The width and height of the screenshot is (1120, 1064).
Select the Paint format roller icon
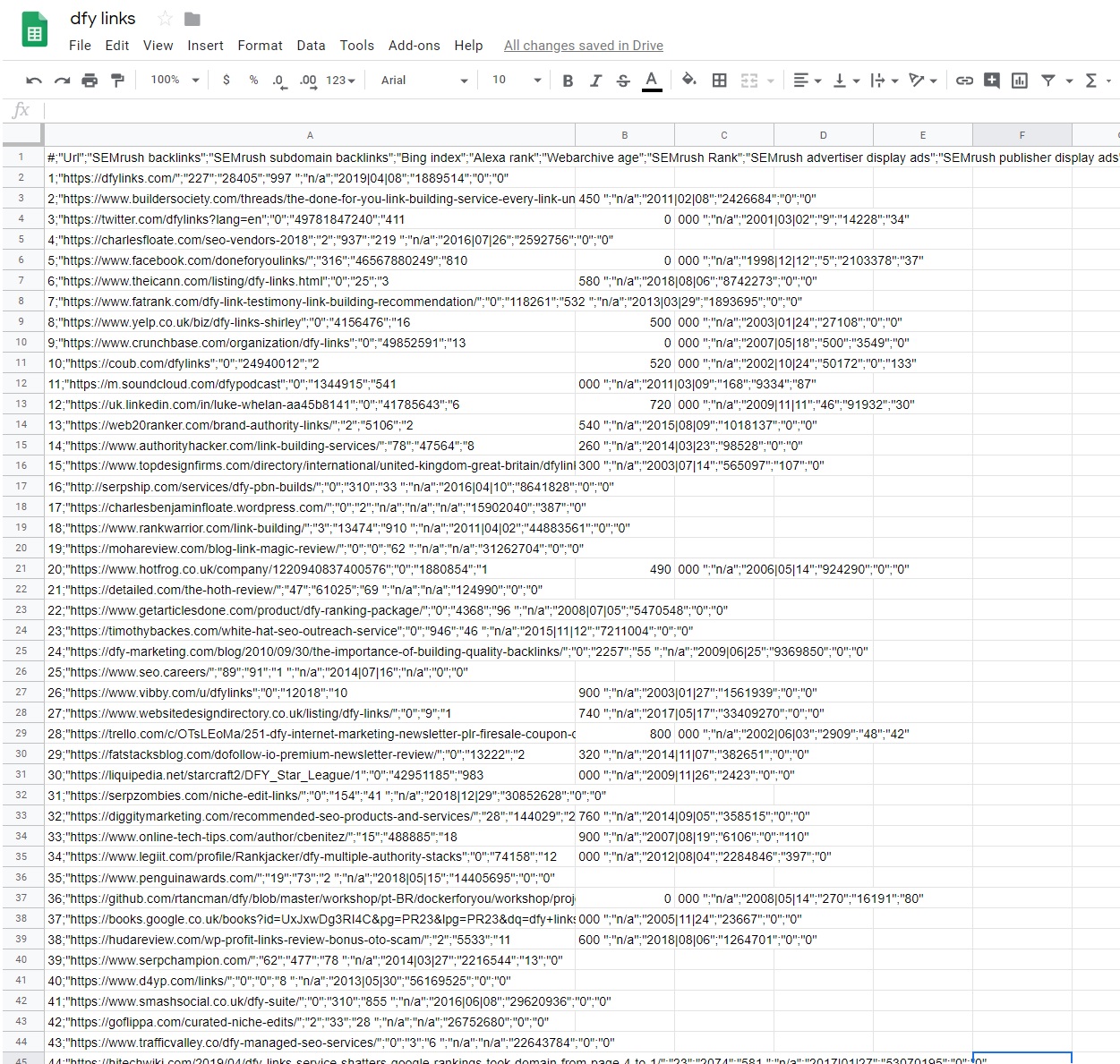tap(117, 81)
